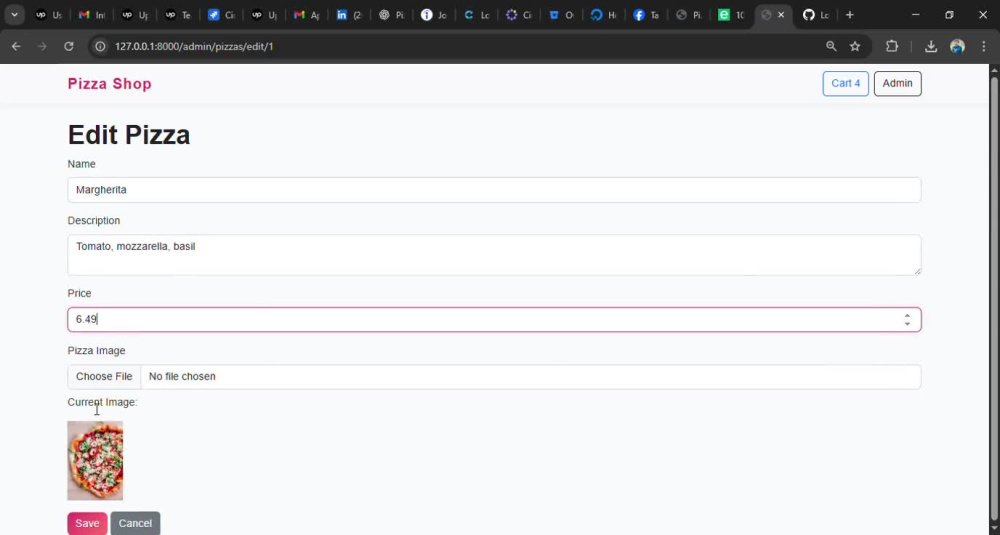View site information icon in address bar
1000x535 pixels.
100,47
